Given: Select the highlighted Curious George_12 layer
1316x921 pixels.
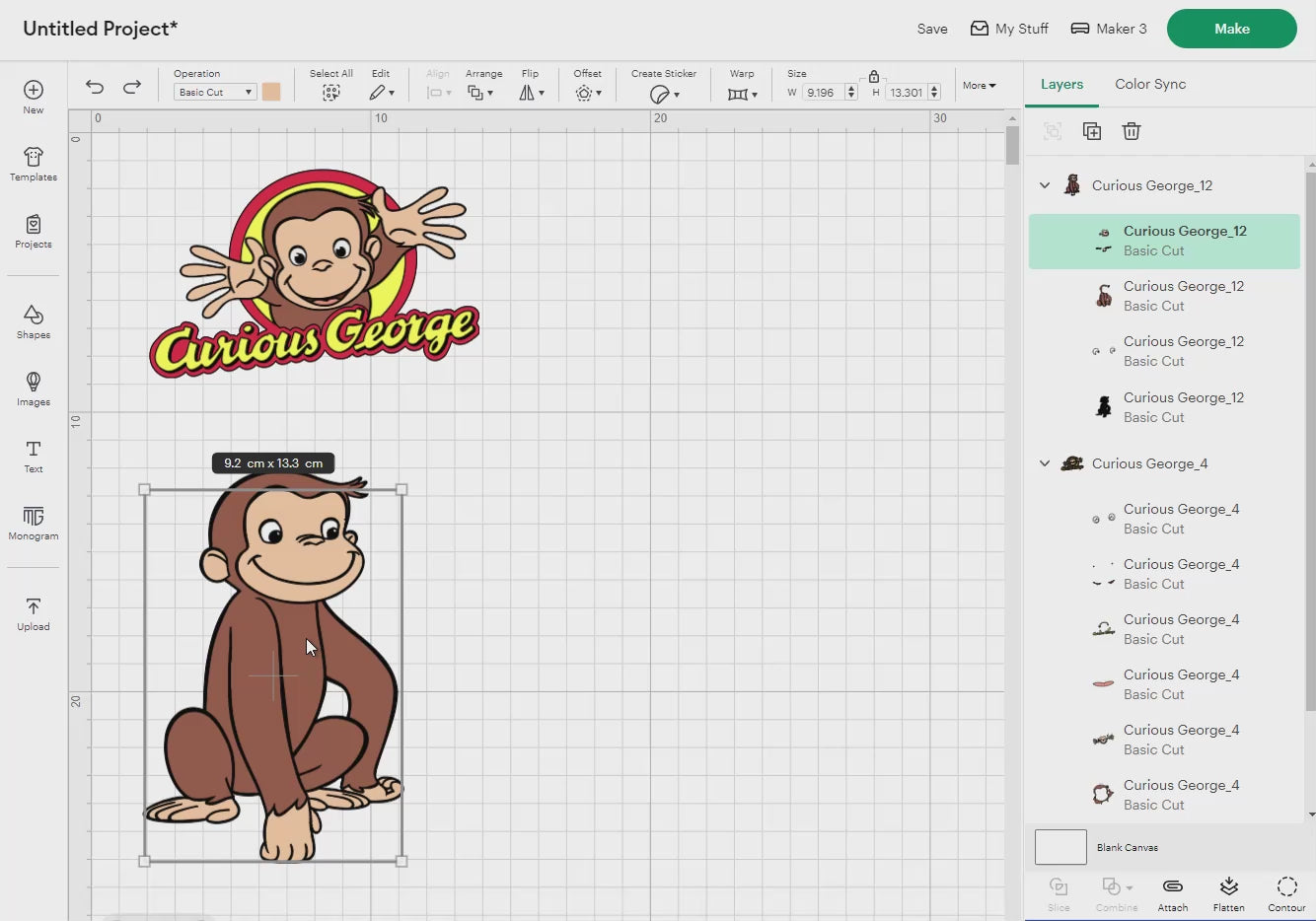Looking at the screenshot, I should click(1164, 242).
